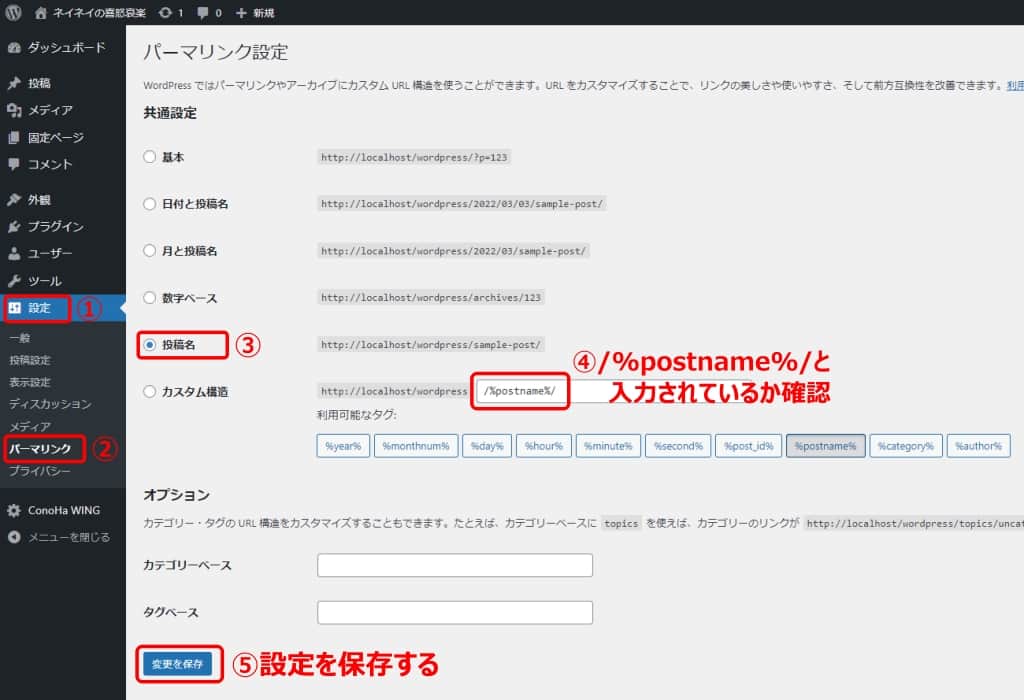Open ディスカッション submenu item
The height and width of the screenshot is (700, 1024).
click(x=50, y=404)
